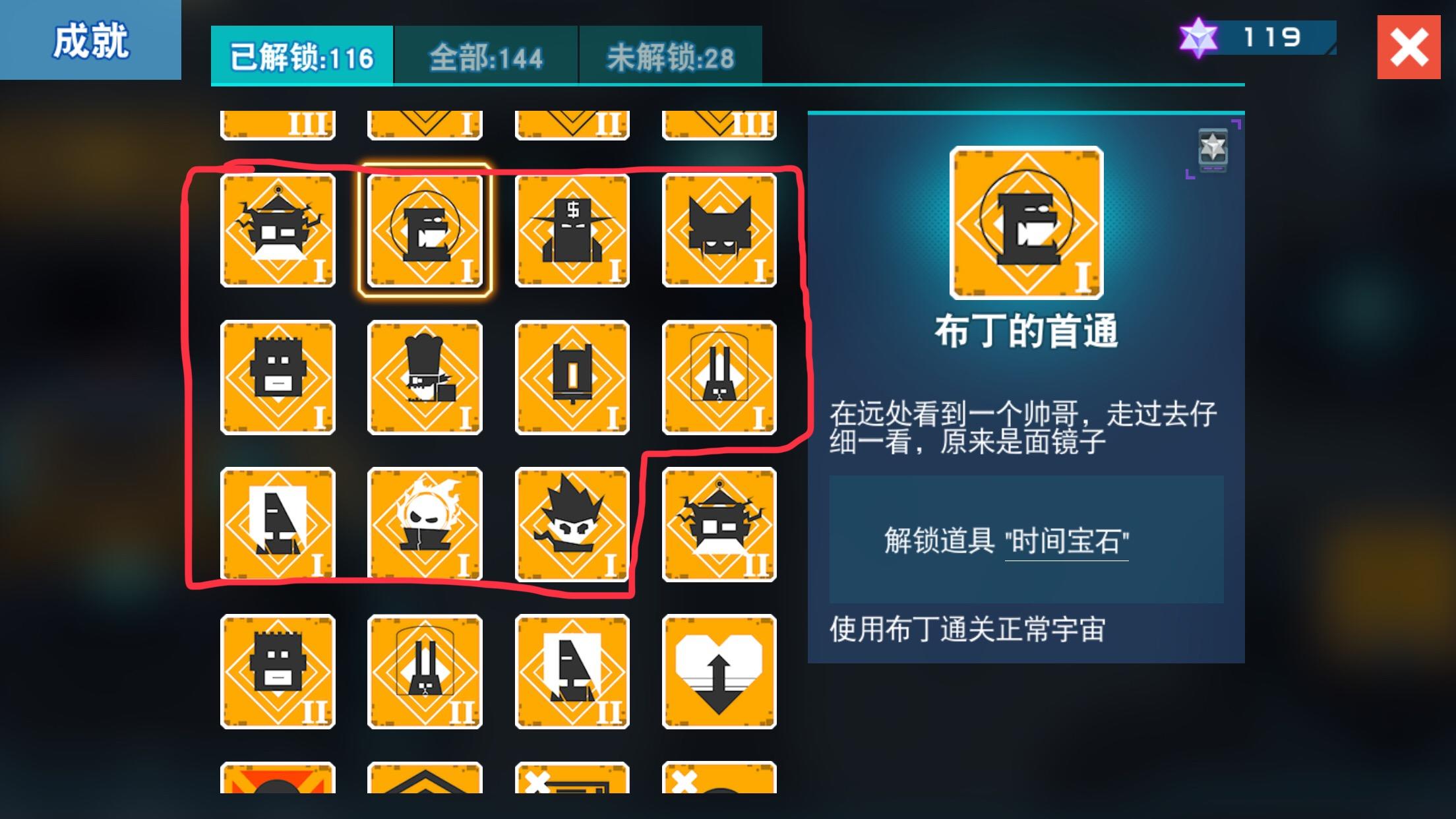Tap the 时间宝石 unlock item link
1456x819 pixels.
(x=1066, y=542)
